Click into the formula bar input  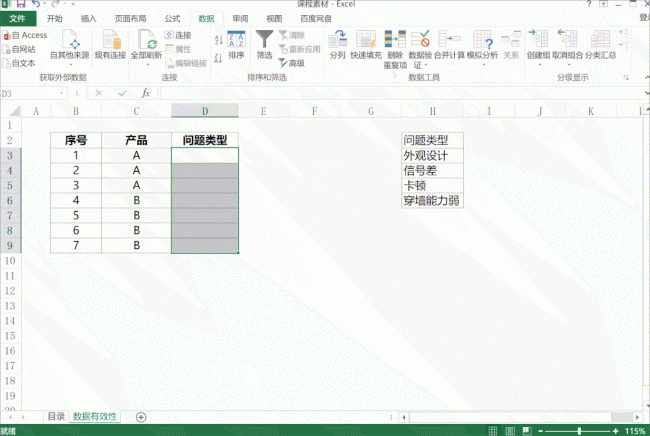coord(401,93)
